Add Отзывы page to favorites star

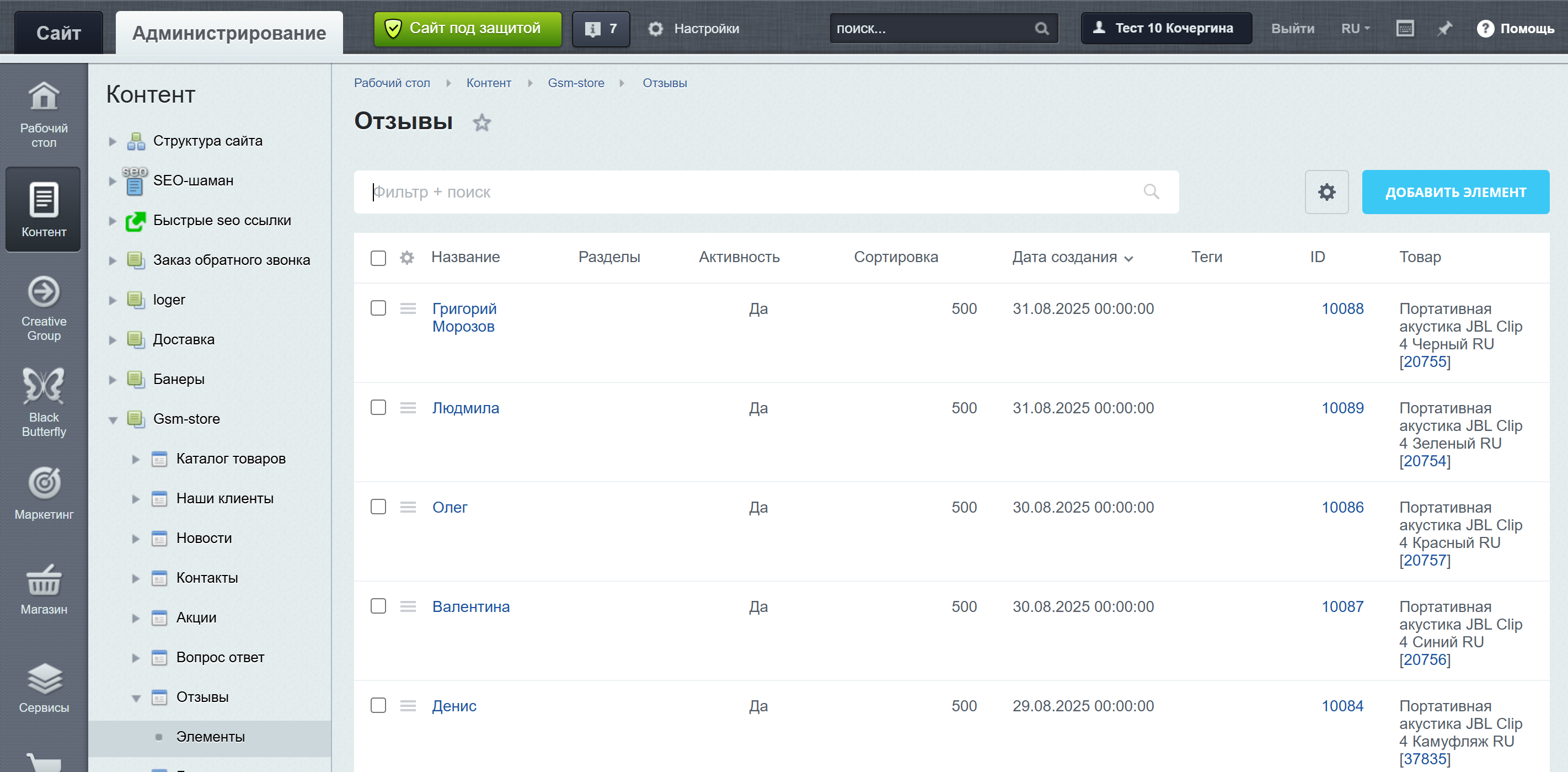481,123
